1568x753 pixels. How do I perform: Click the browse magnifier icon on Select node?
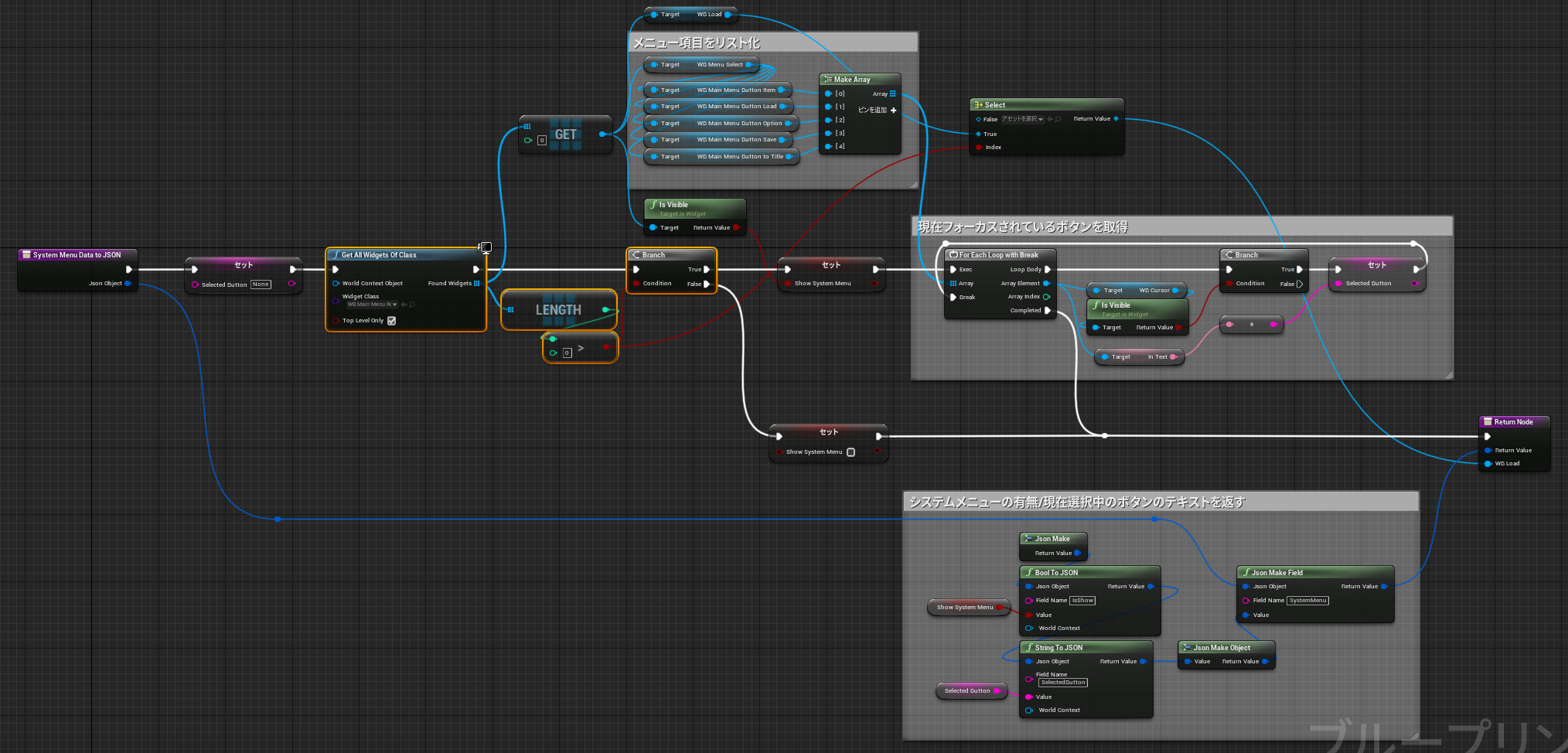click(x=1058, y=119)
